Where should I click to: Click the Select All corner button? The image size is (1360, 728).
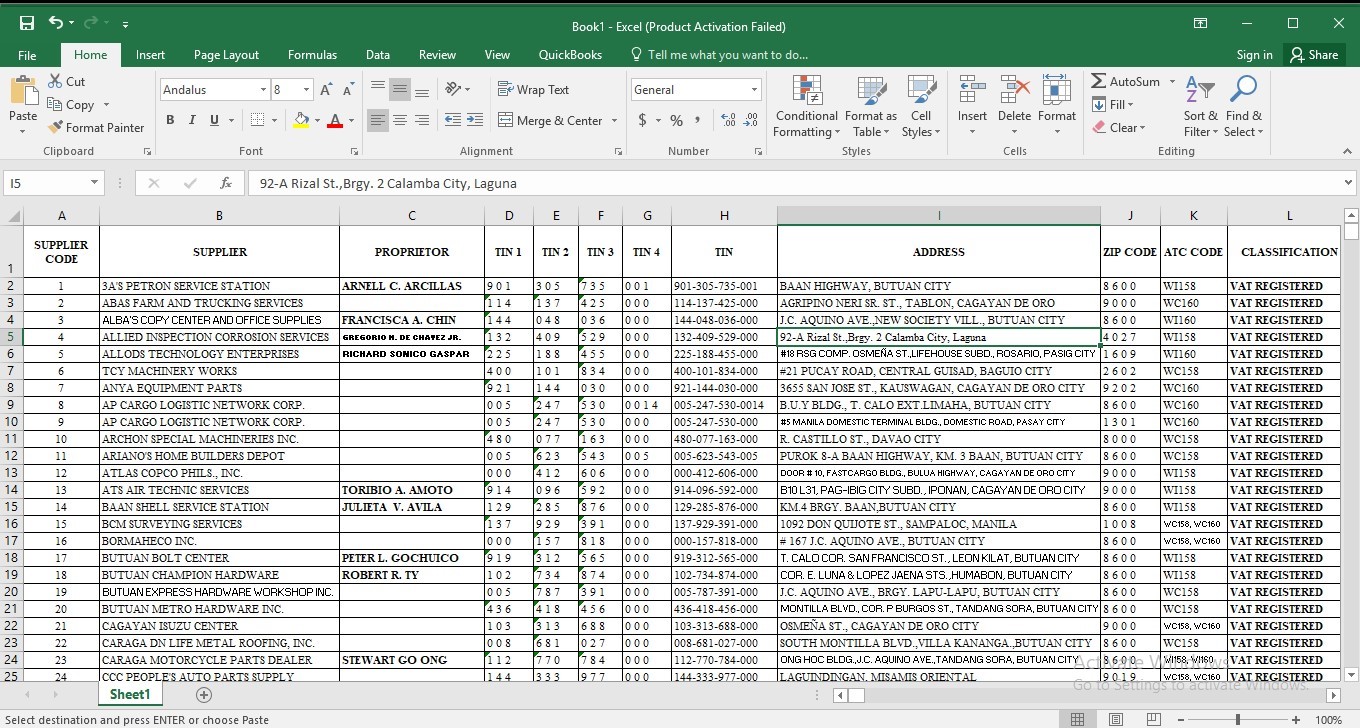13,216
